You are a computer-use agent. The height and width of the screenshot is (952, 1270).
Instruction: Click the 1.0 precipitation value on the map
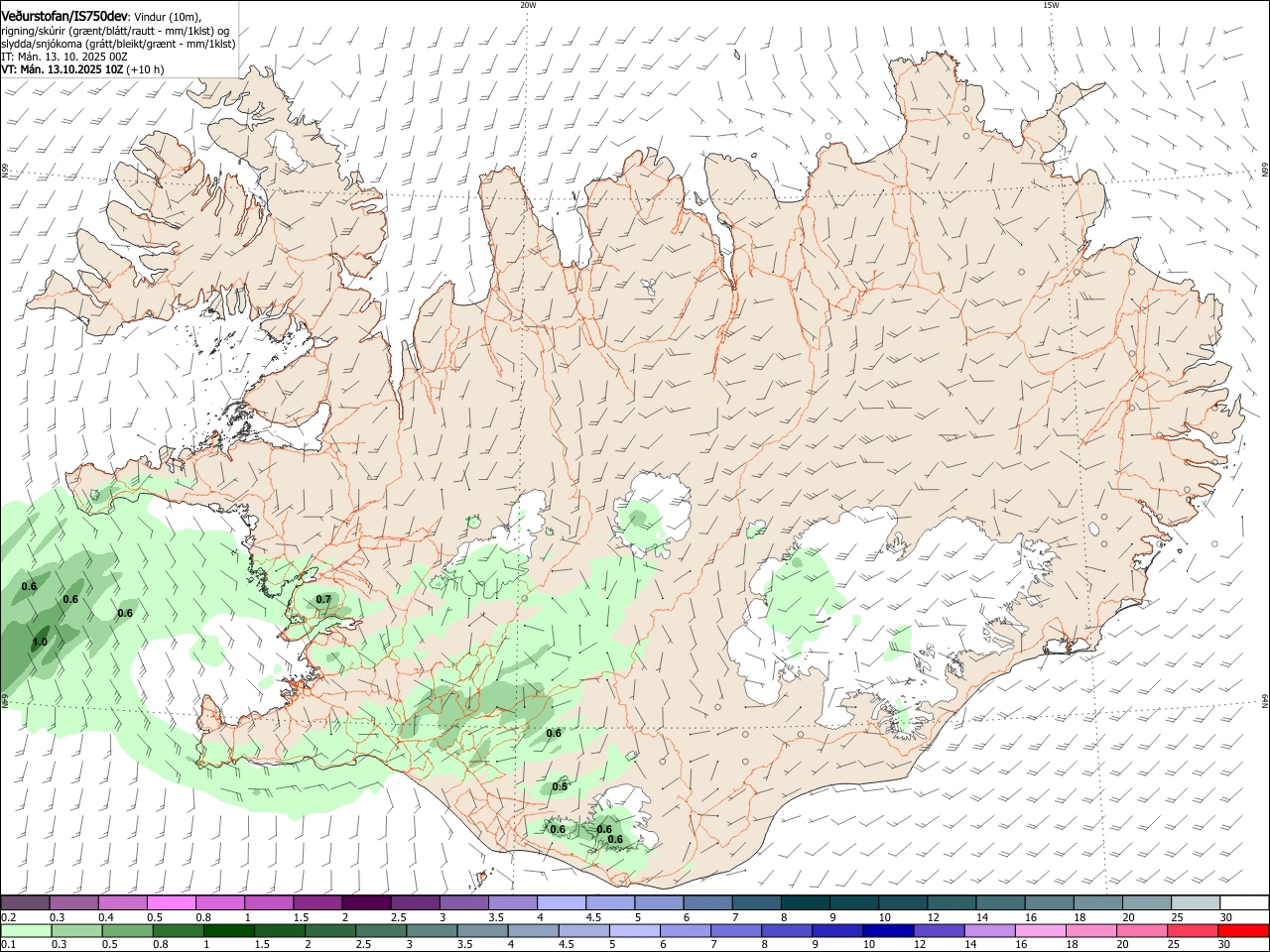(x=40, y=643)
